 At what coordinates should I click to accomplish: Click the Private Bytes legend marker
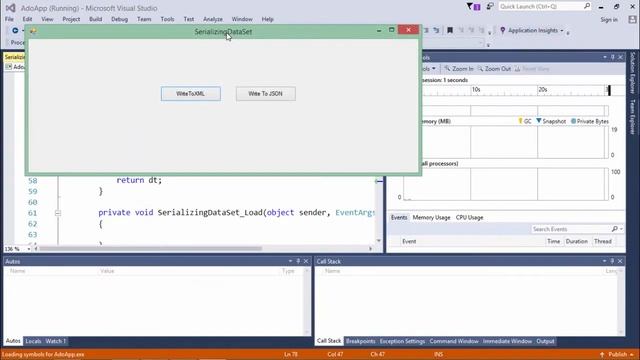point(573,121)
